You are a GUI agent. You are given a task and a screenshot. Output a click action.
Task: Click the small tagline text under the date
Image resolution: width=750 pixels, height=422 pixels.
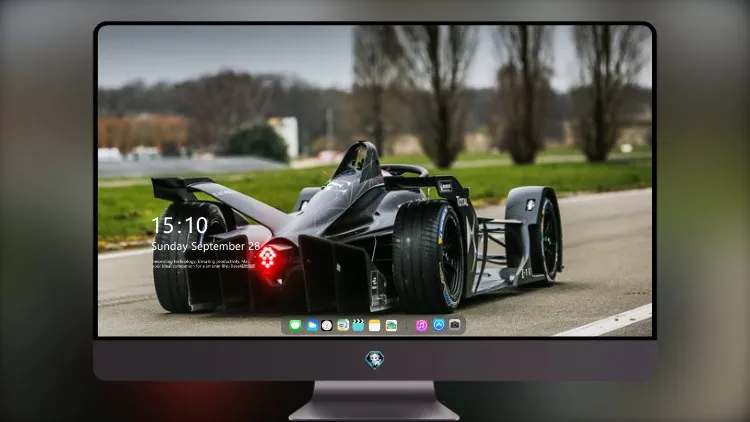203,264
